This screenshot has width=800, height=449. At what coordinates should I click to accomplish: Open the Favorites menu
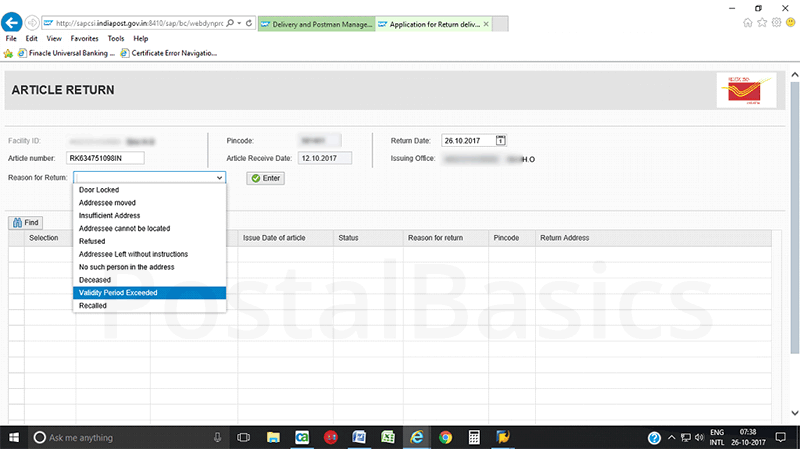(84, 38)
